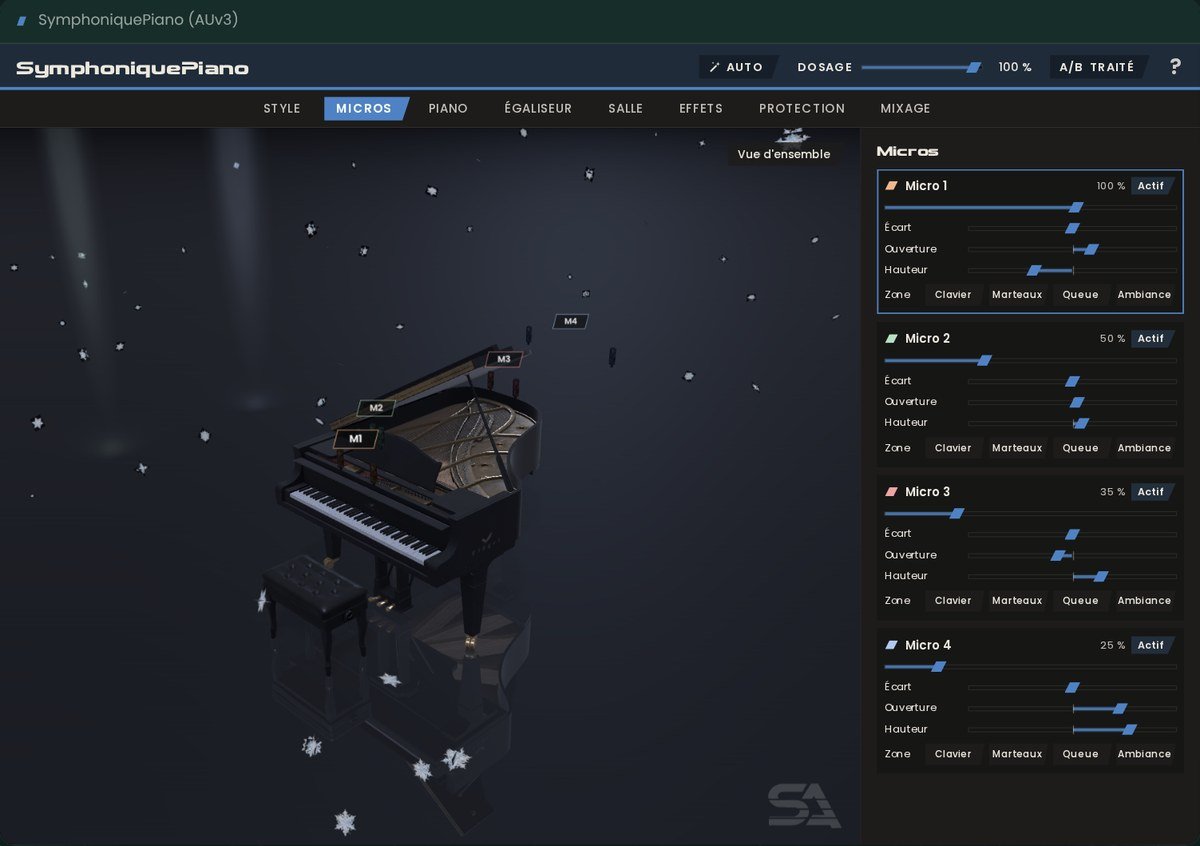Click the SymphoniquePiano logo text
The width and height of the screenshot is (1200, 846).
132,68
